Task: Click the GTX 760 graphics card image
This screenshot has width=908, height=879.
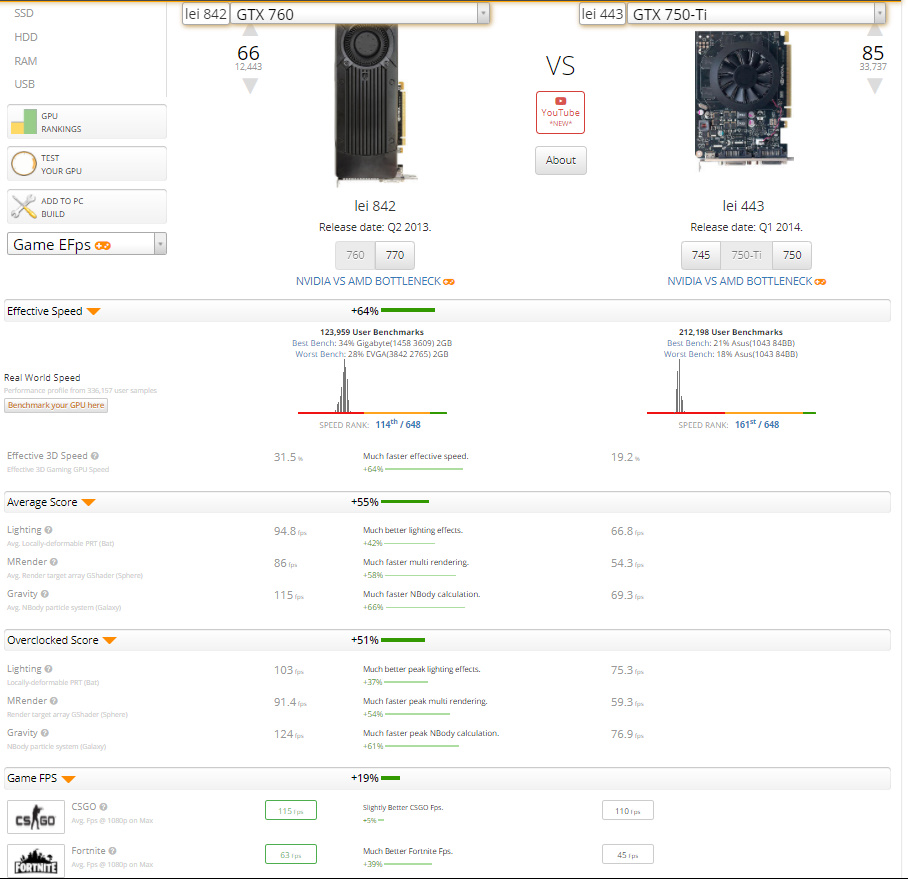Action: pyautogui.click(x=375, y=105)
